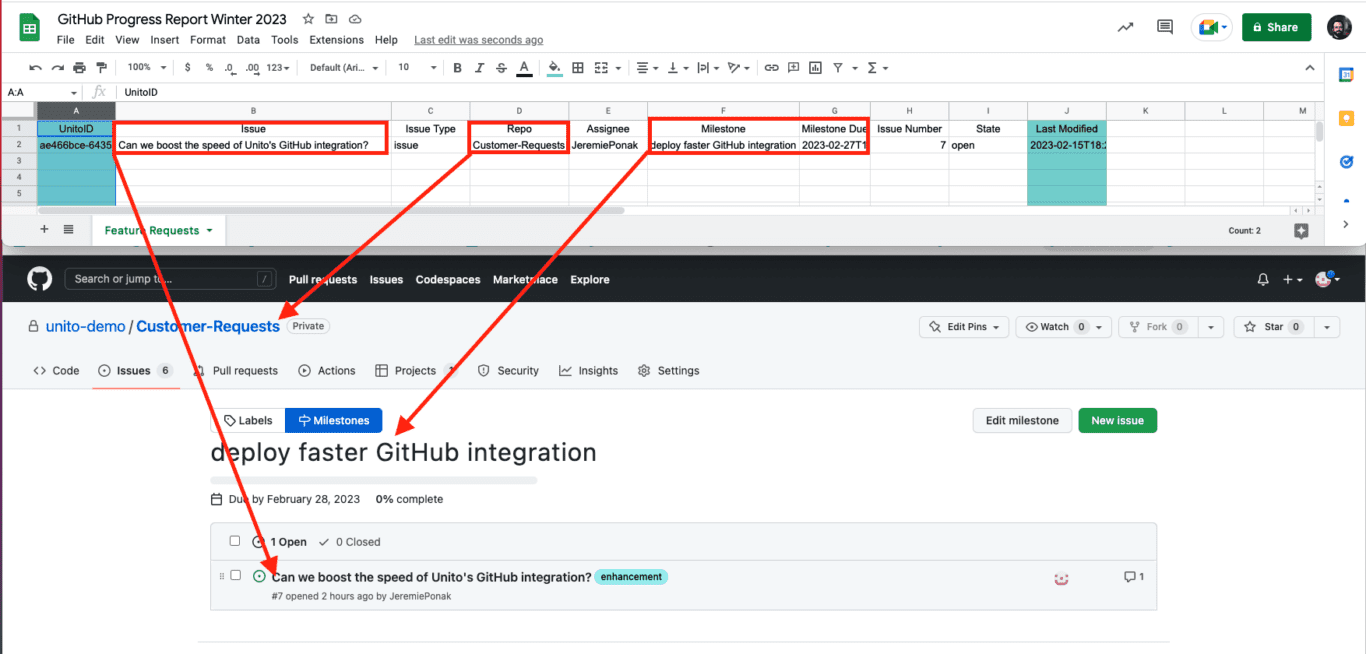This screenshot has height=654, width=1366.
Task: Check the checkbox for issue #7
Action: click(x=235, y=575)
